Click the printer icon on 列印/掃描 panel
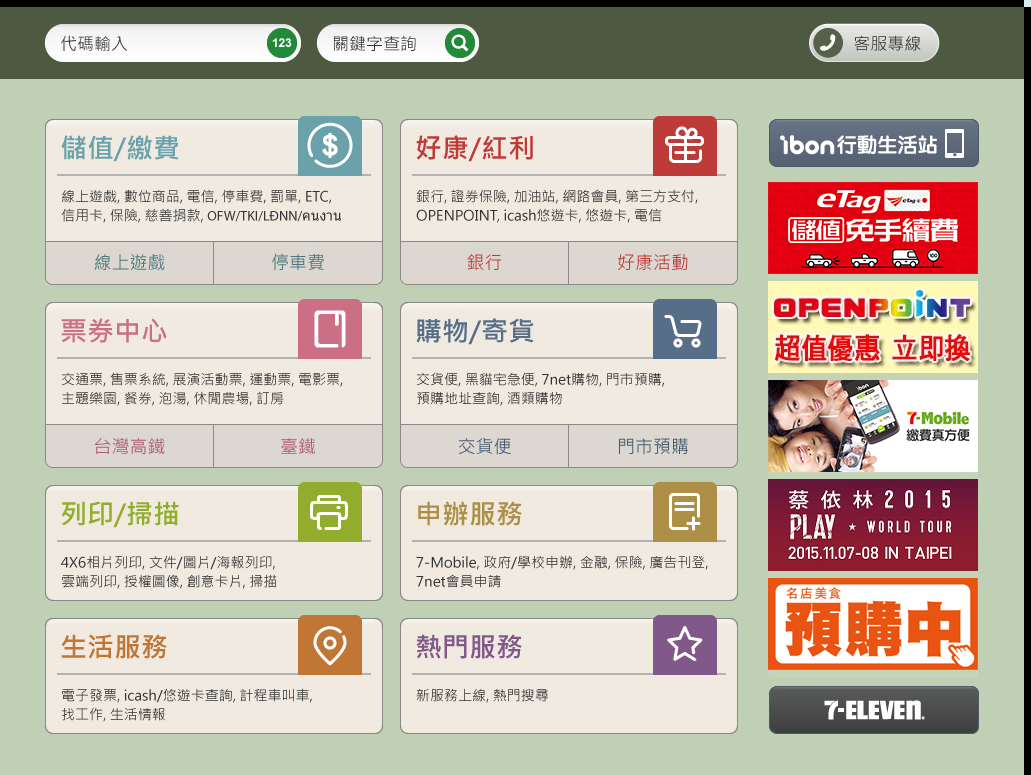The image size is (1031, 775). pyautogui.click(x=330, y=512)
